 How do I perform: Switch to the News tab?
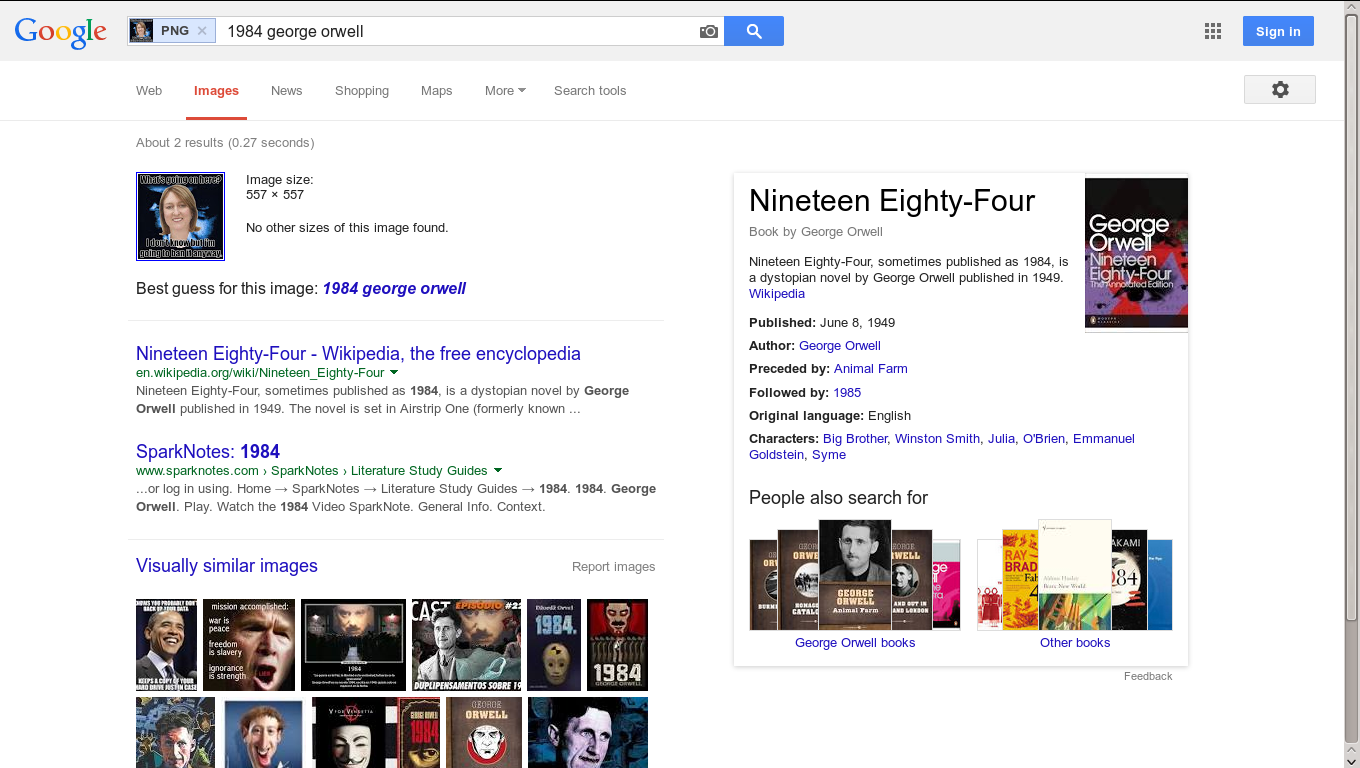click(286, 90)
